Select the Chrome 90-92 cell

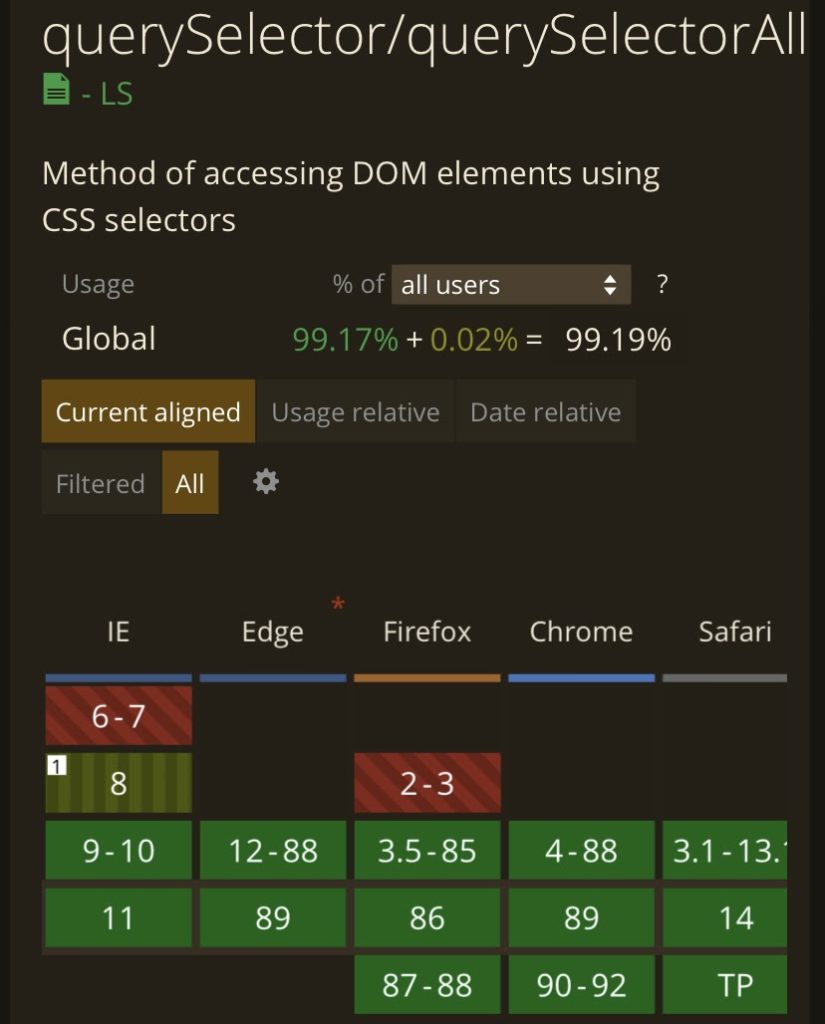[x=581, y=984]
